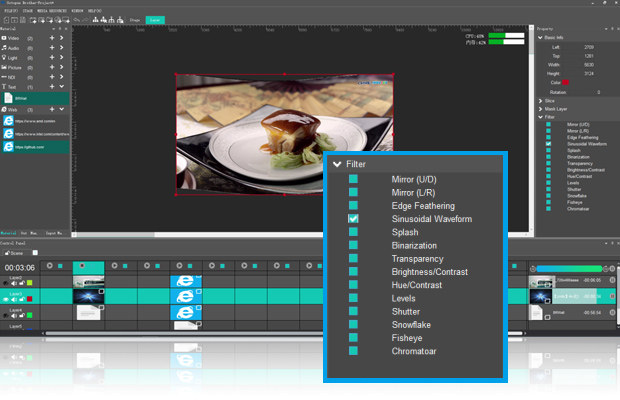The height and width of the screenshot is (400, 620).
Task: Collapse the Text material category
Action: pyautogui.click(x=62, y=86)
